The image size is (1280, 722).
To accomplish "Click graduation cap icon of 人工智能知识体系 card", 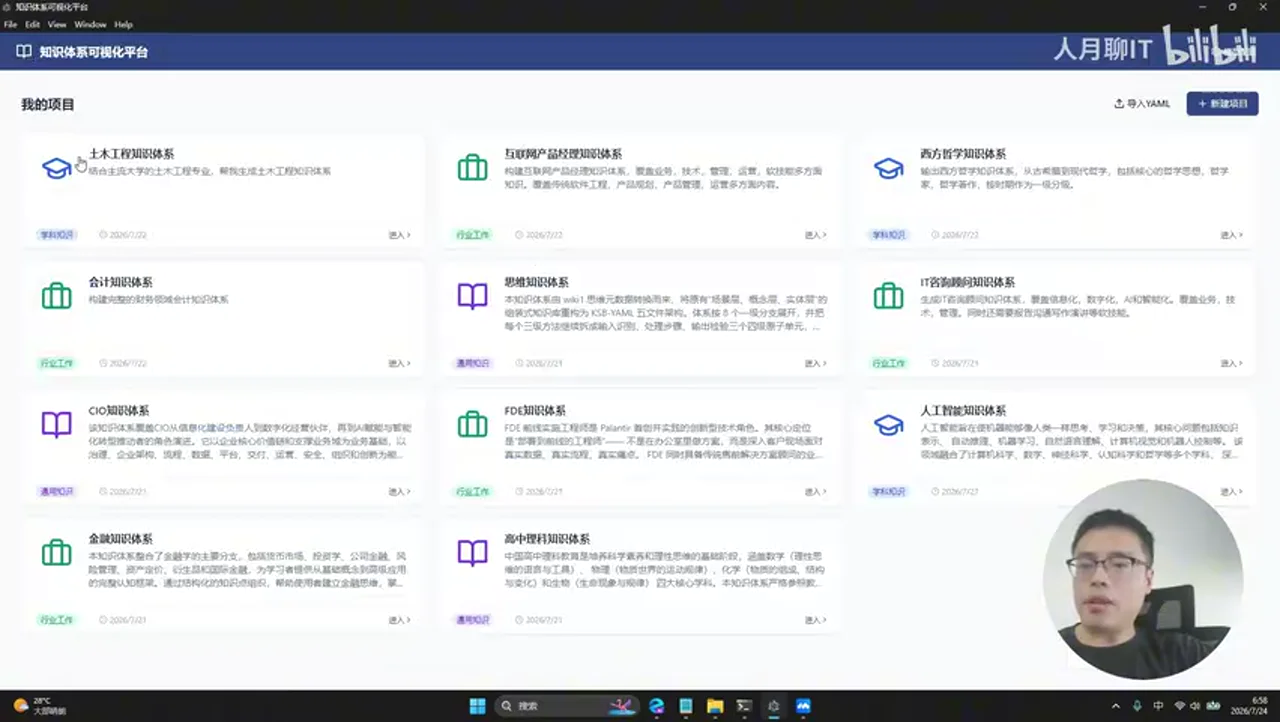I will [888, 424].
